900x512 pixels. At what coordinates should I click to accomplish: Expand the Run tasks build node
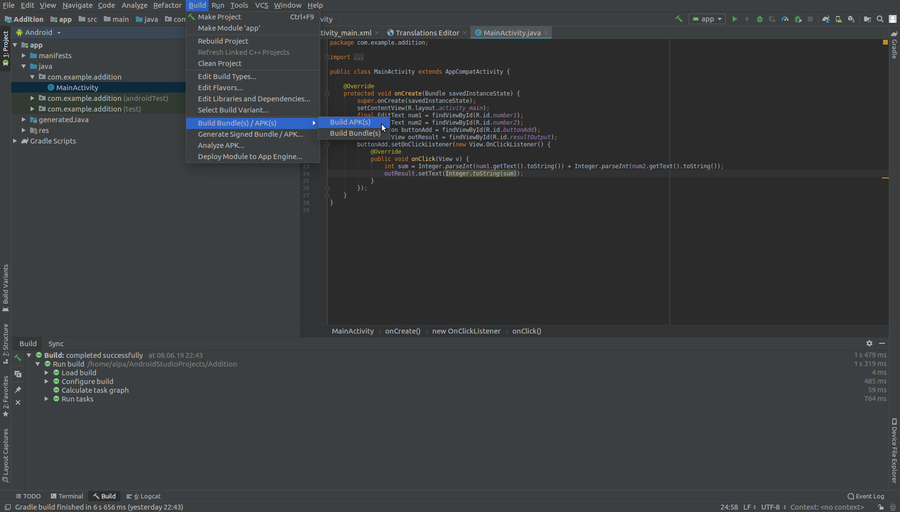coord(46,399)
